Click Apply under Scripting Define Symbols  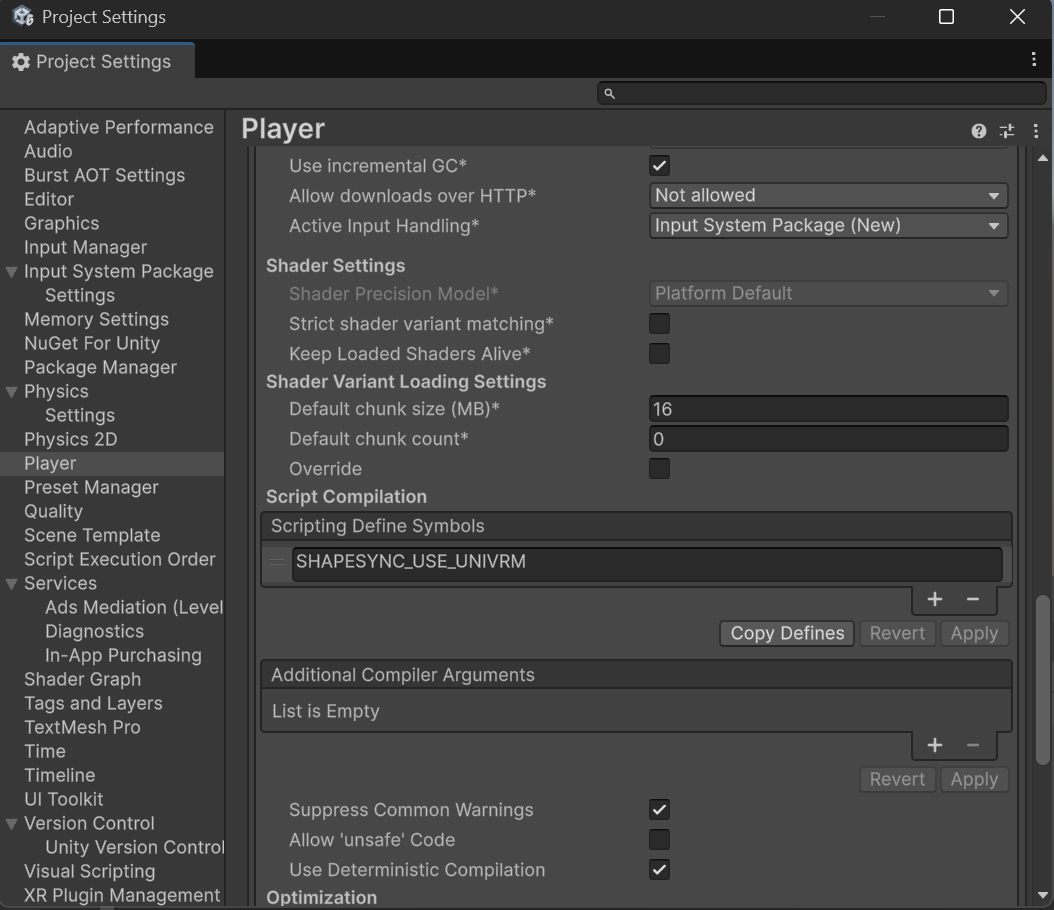tap(974, 633)
